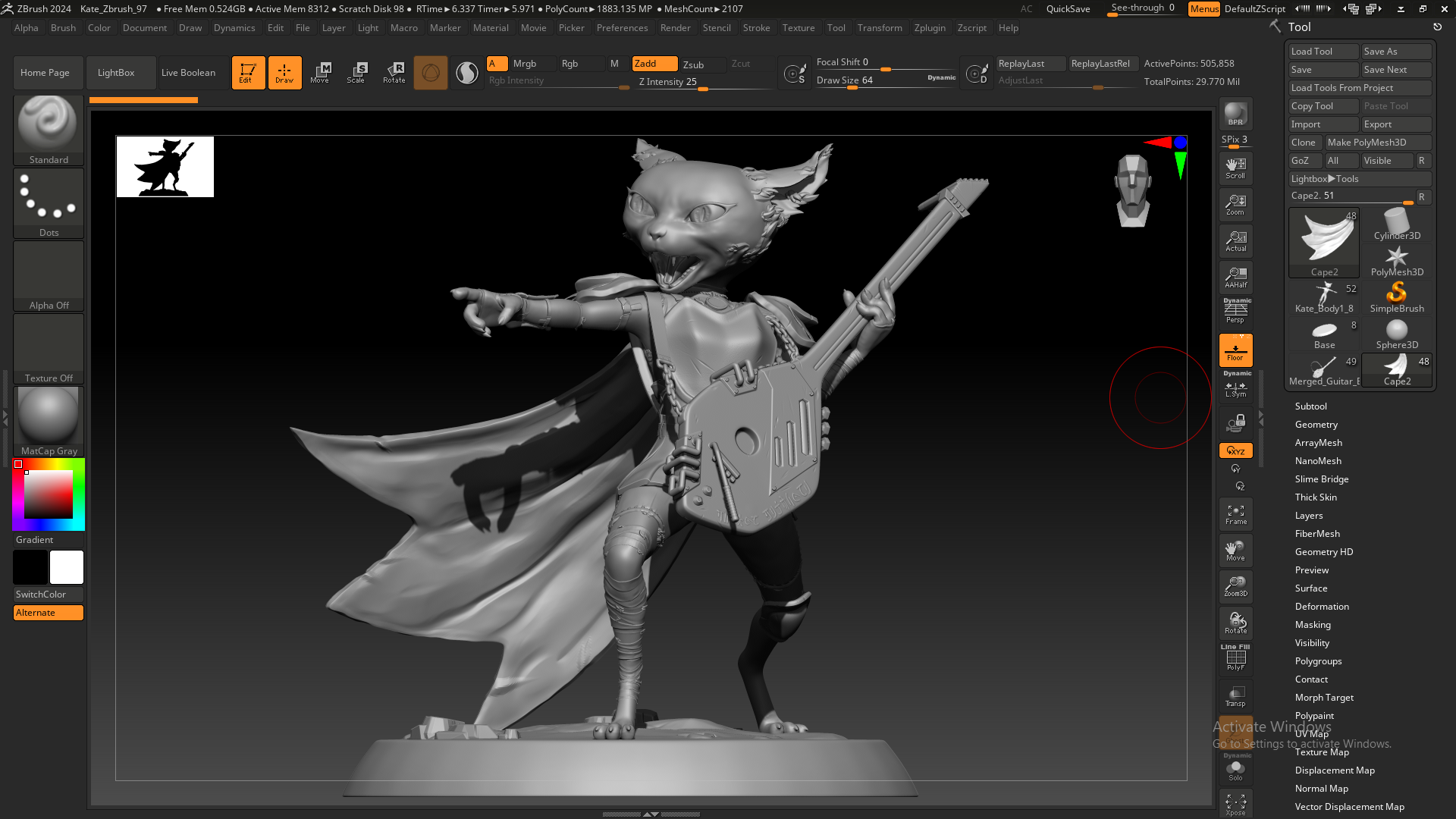Screen dimensions: 1456x819
Task: Click the Zoom canvas icon
Action: coord(1235,205)
